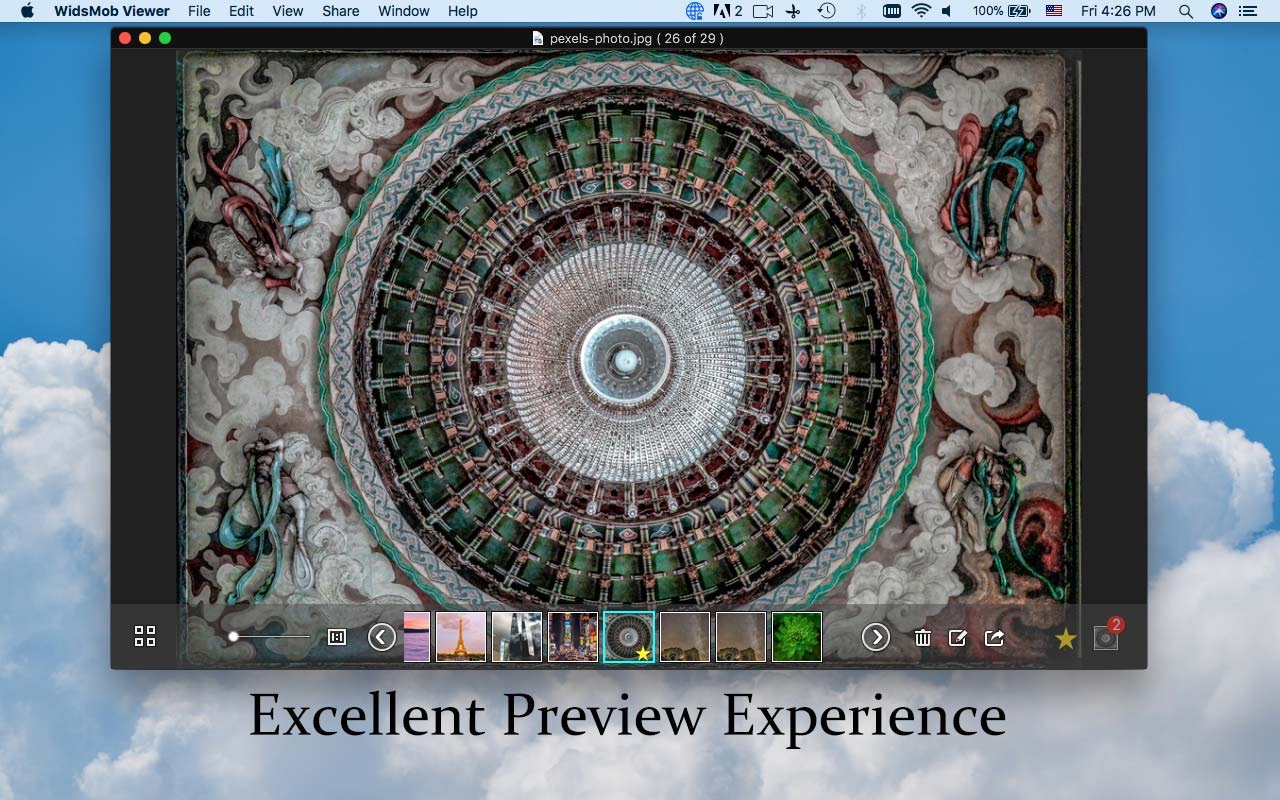Click the share export icon
The width and height of the screenshot is (1280, 800).
tap(994, 638)
